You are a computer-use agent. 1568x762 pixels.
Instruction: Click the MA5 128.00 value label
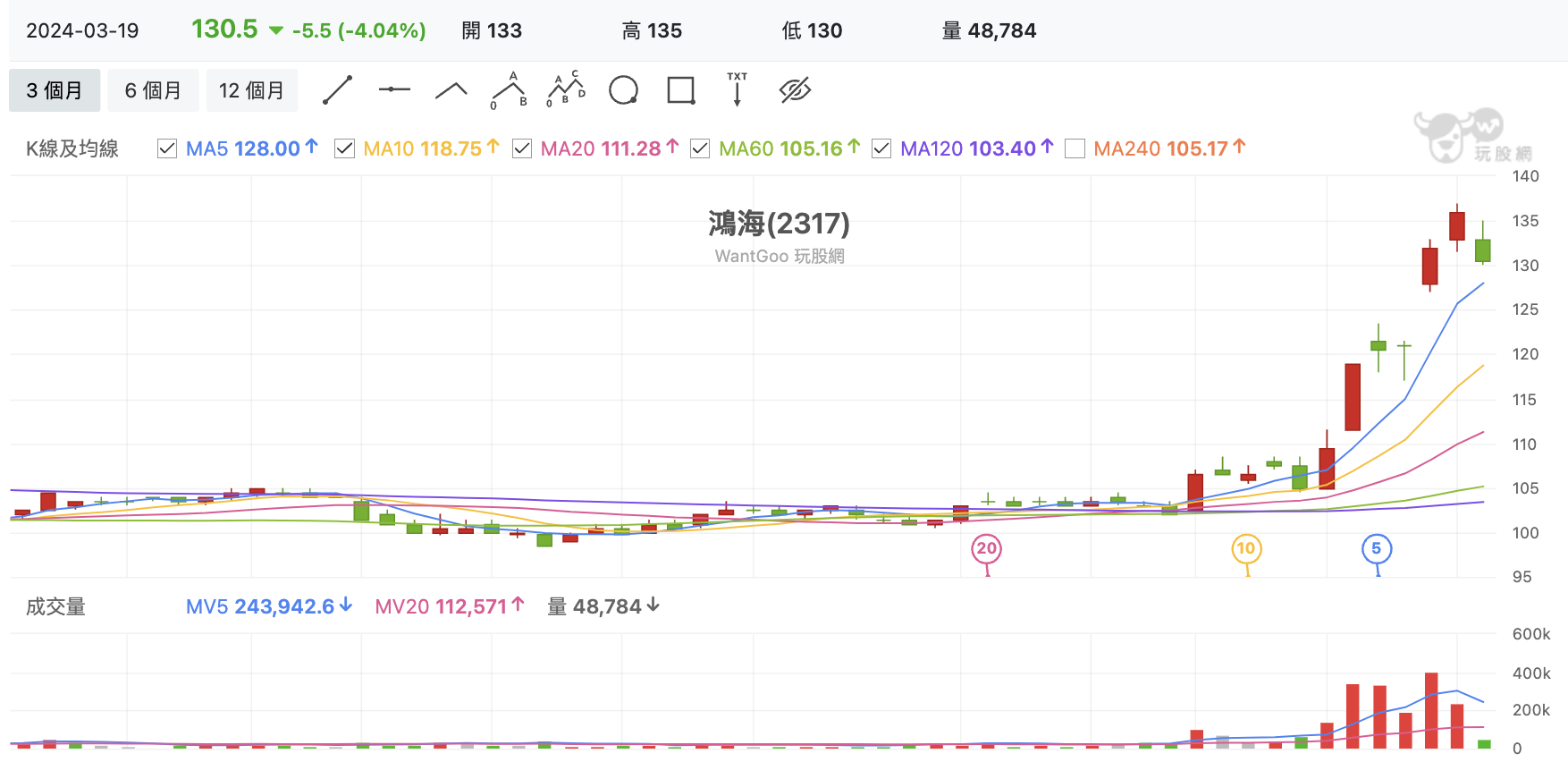(x=252, y=148)
